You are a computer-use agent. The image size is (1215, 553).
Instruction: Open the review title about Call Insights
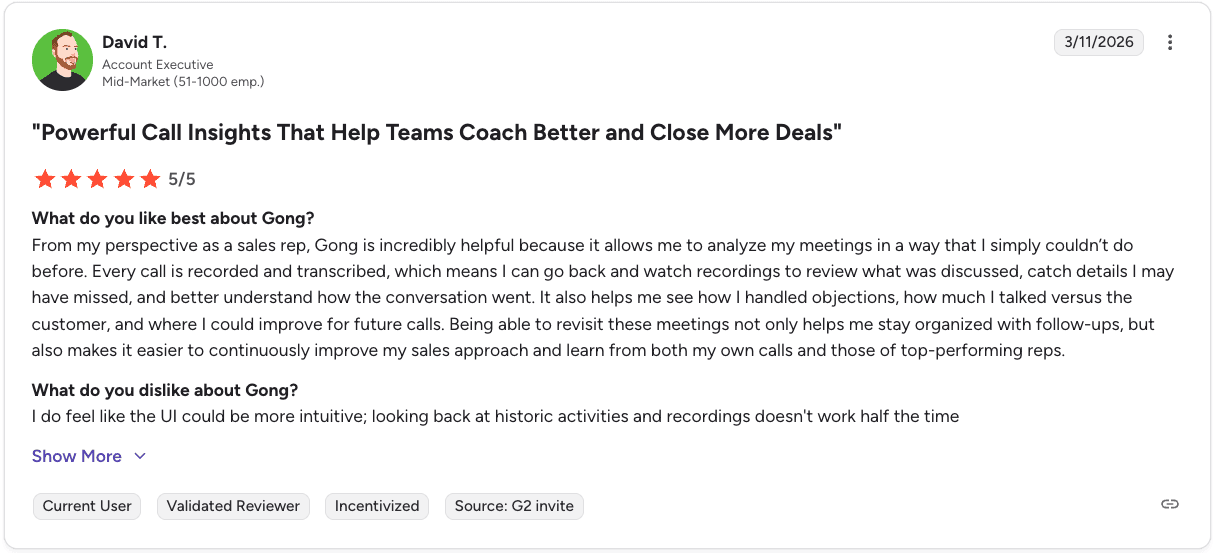[x=437, y=132]
